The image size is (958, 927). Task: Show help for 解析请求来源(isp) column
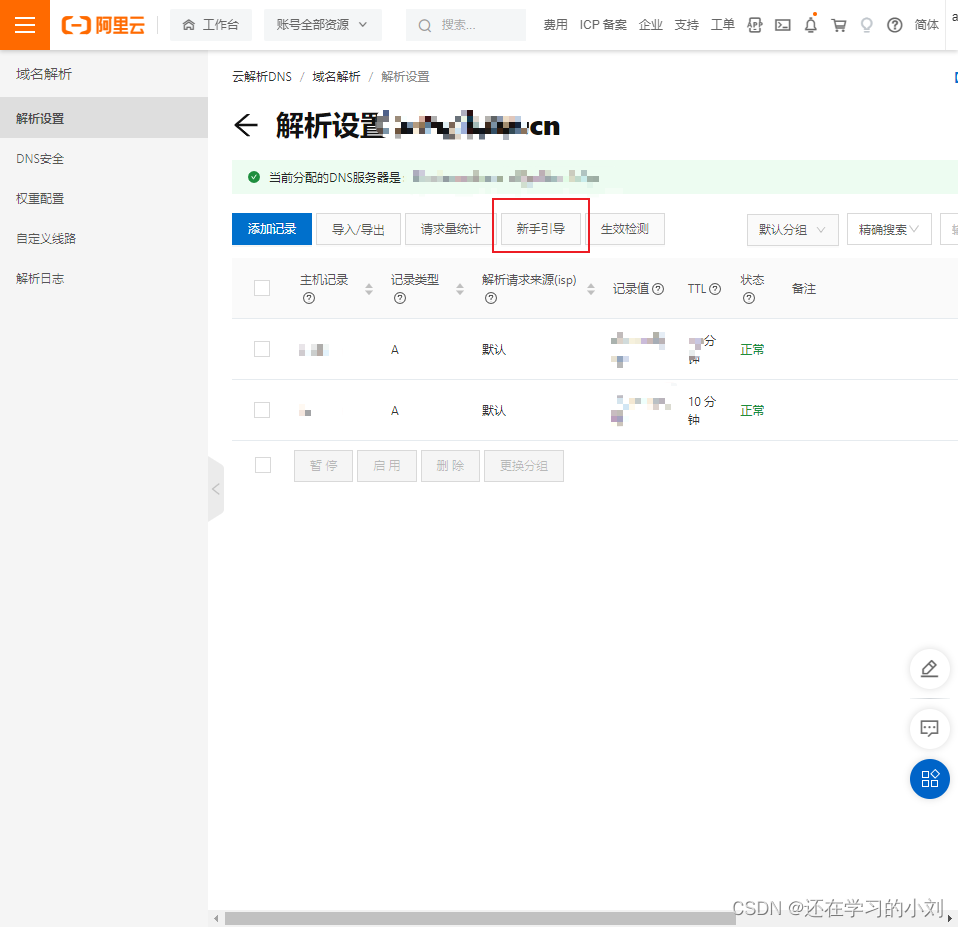tap(491, 298)
